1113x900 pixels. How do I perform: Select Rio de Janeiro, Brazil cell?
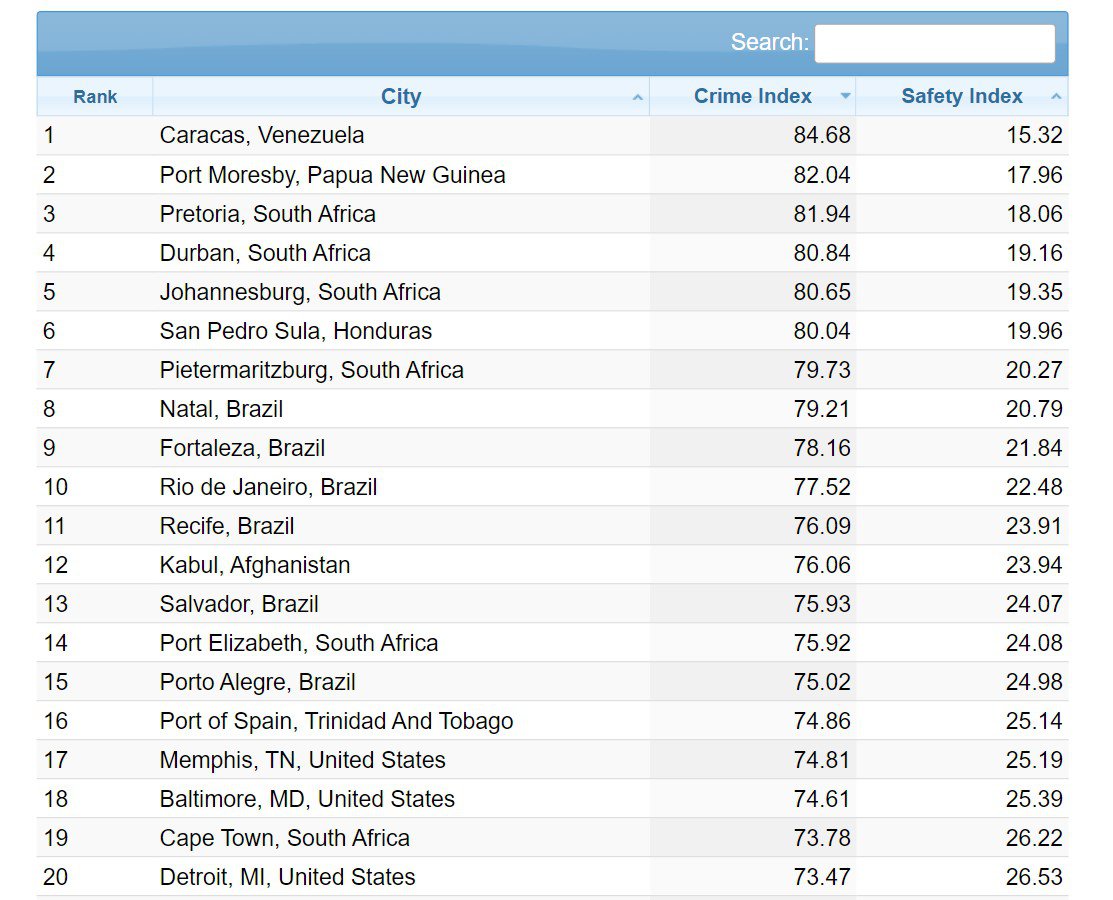pos(401,487)
